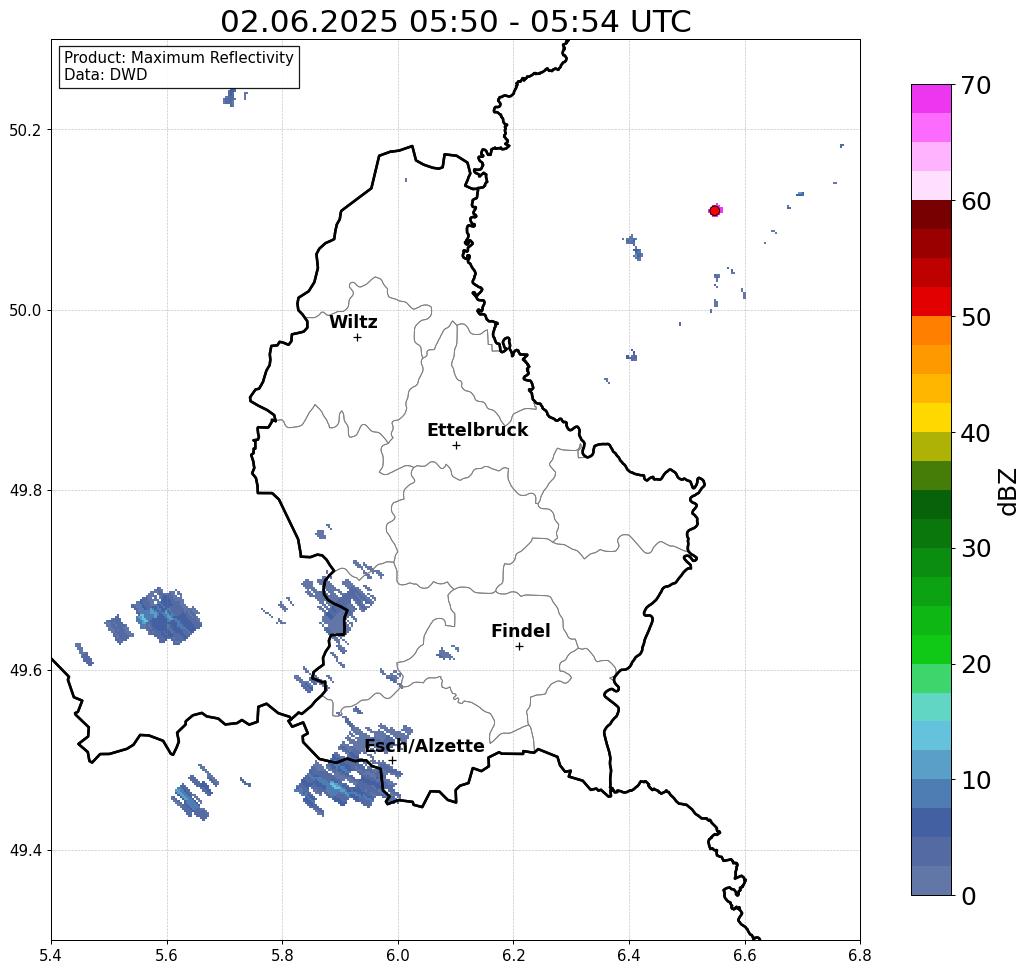
Task: Click the colorbar tick label 0
Action: coord(969,896)
